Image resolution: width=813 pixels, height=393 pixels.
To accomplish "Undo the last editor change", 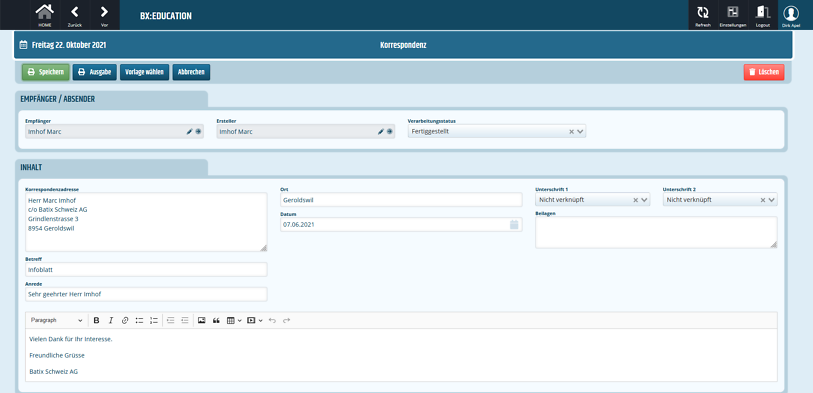I will tap(273, 320).
